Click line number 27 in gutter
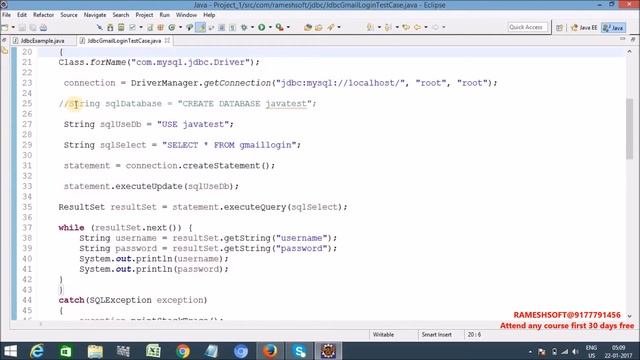This screenshot has height=360, width=640. (x=27, y=124)
